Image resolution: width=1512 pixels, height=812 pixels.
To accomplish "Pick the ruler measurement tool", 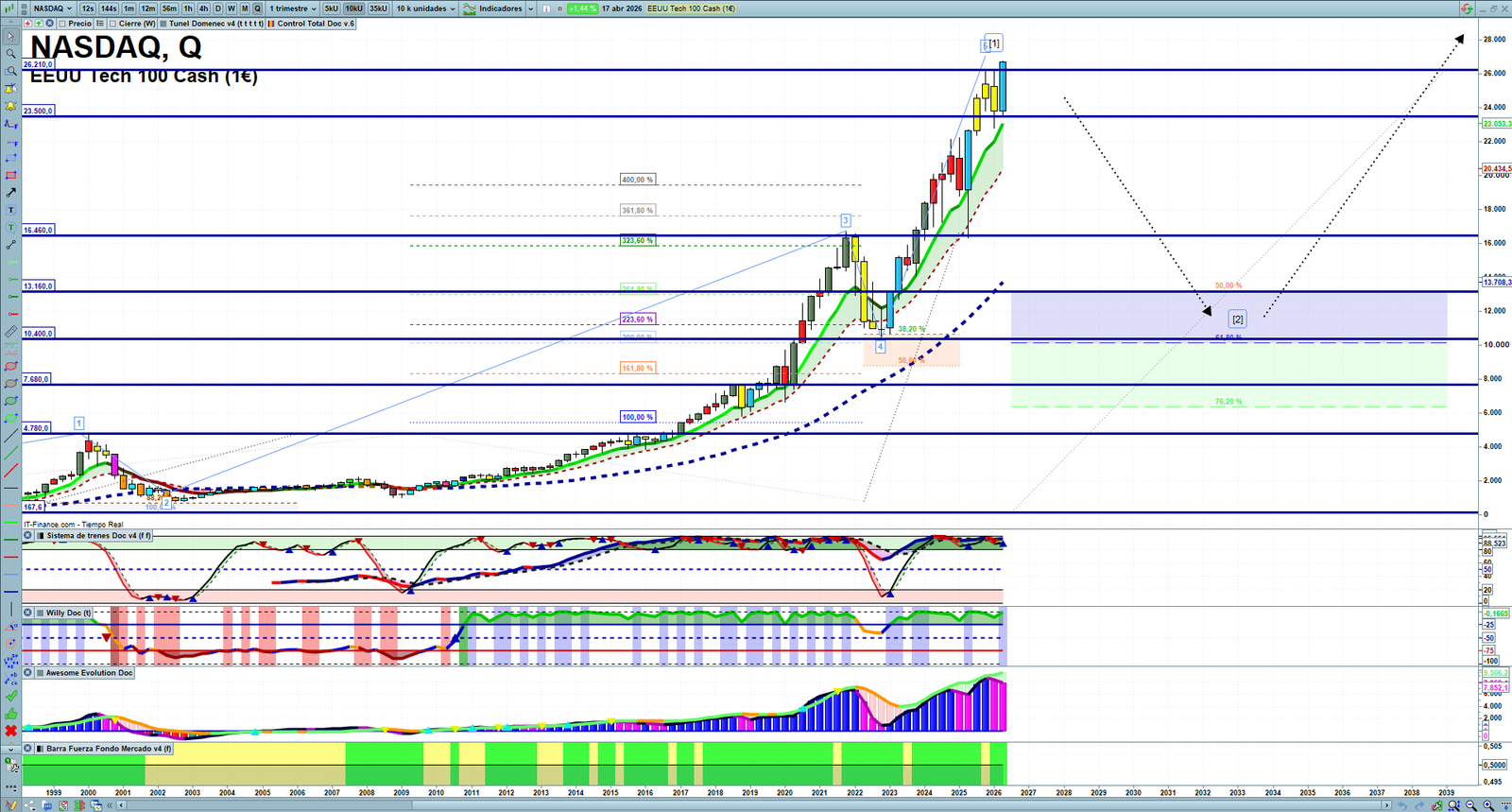I will 10,332.
